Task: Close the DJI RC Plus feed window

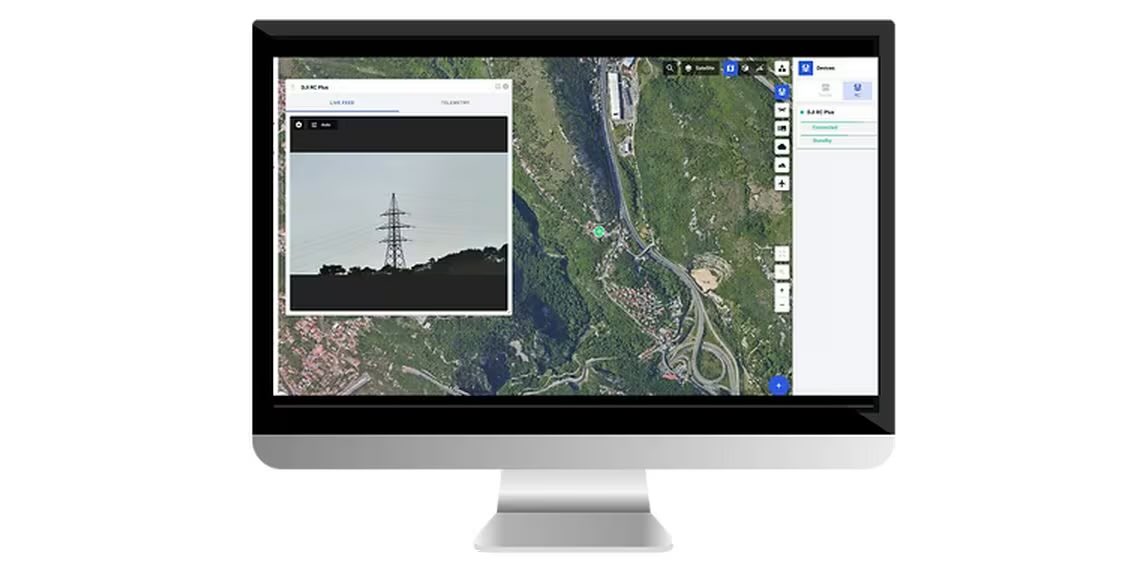Action: tap(506, 86)
